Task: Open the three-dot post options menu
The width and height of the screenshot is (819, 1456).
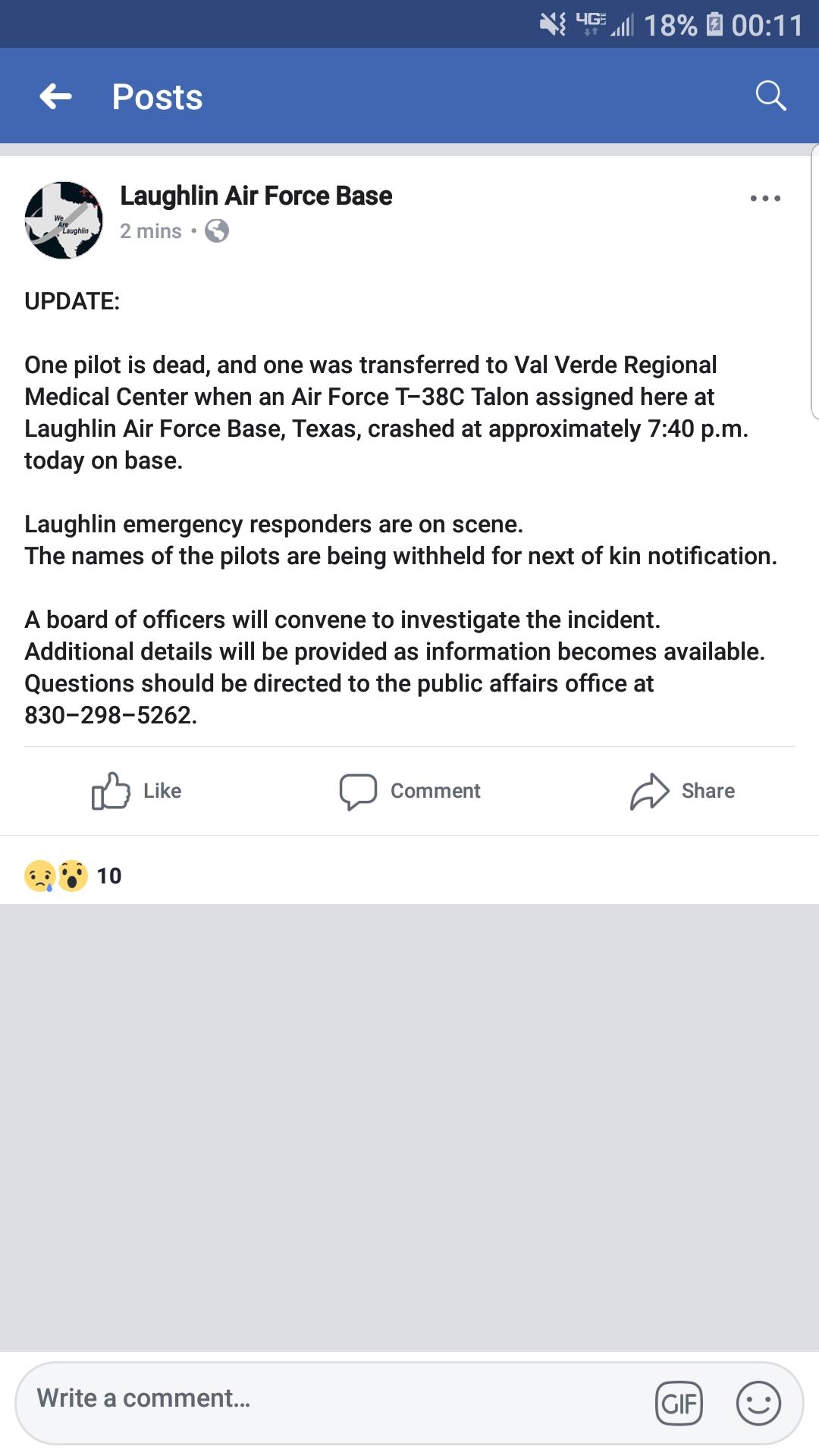Action: tap(764, 199)
